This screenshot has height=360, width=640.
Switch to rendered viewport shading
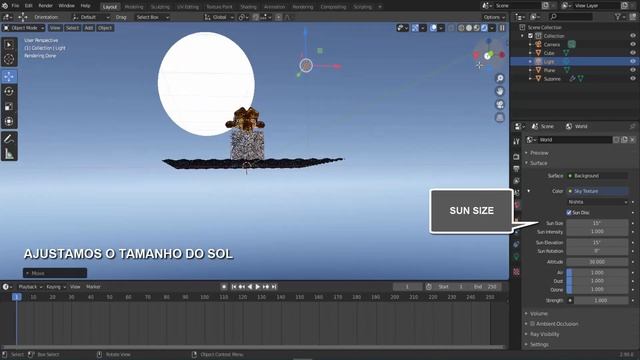pos(484,28)
